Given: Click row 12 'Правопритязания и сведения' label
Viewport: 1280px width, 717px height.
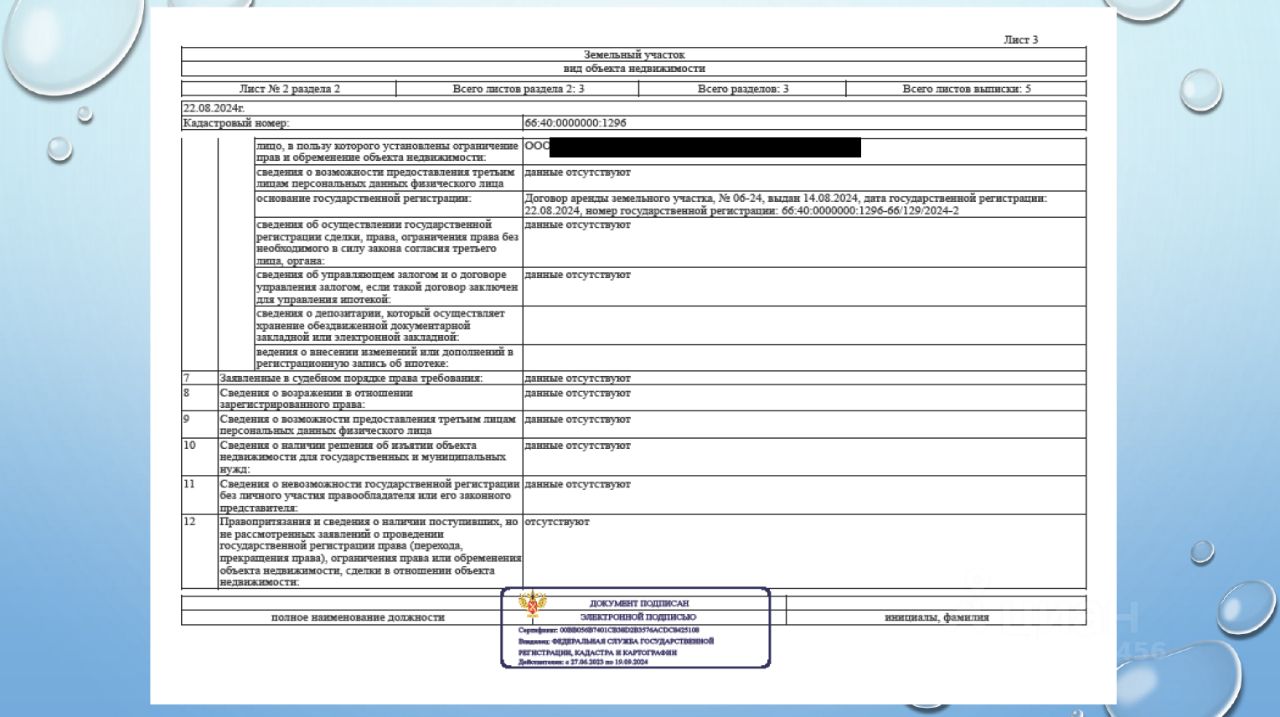Looking at the screenshot, I should (x=371, y=551).
